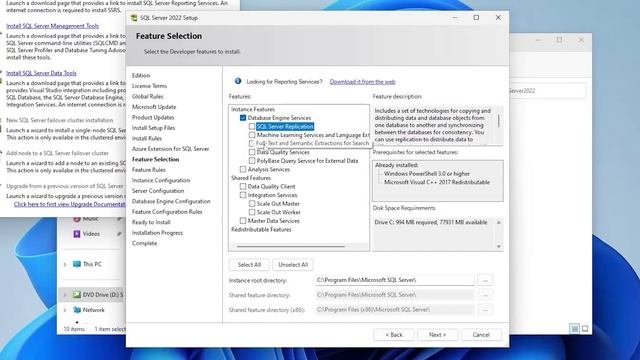The image size is (640, 360).
Task: Click the File Explorer address field showing Server2022
Action: tap(547, 91)
